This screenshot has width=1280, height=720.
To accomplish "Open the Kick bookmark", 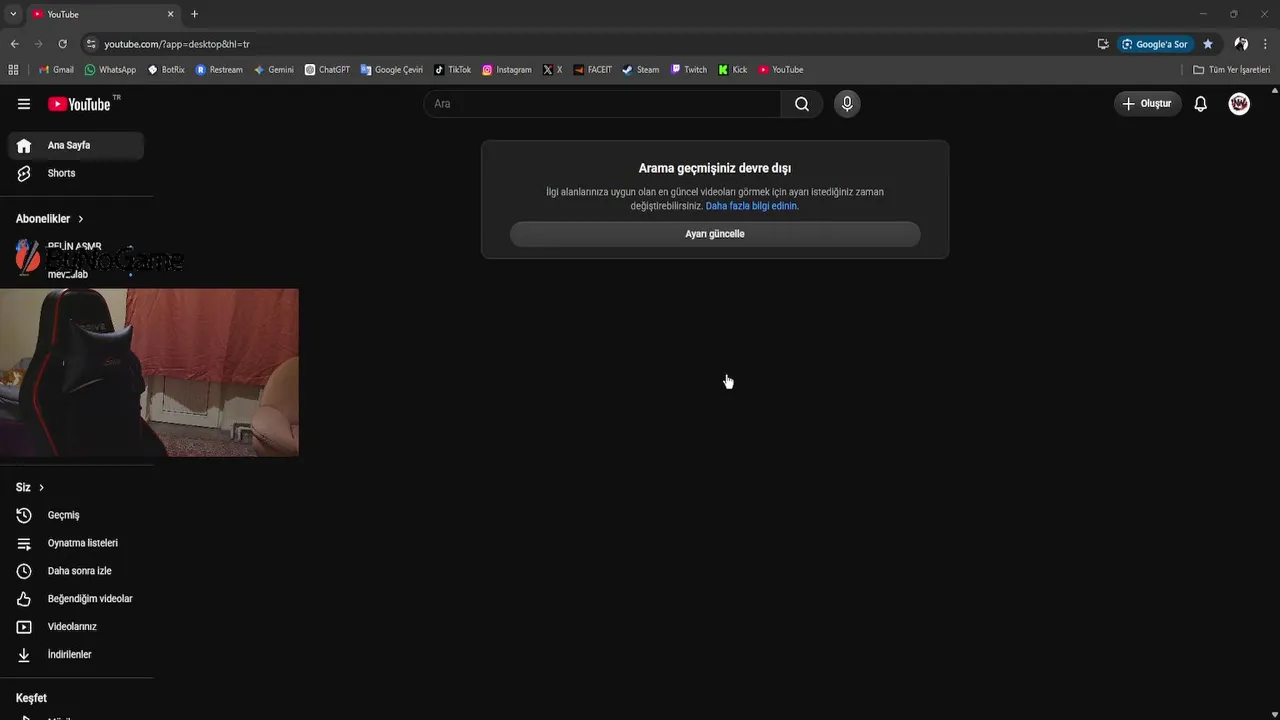I will 732,70.
